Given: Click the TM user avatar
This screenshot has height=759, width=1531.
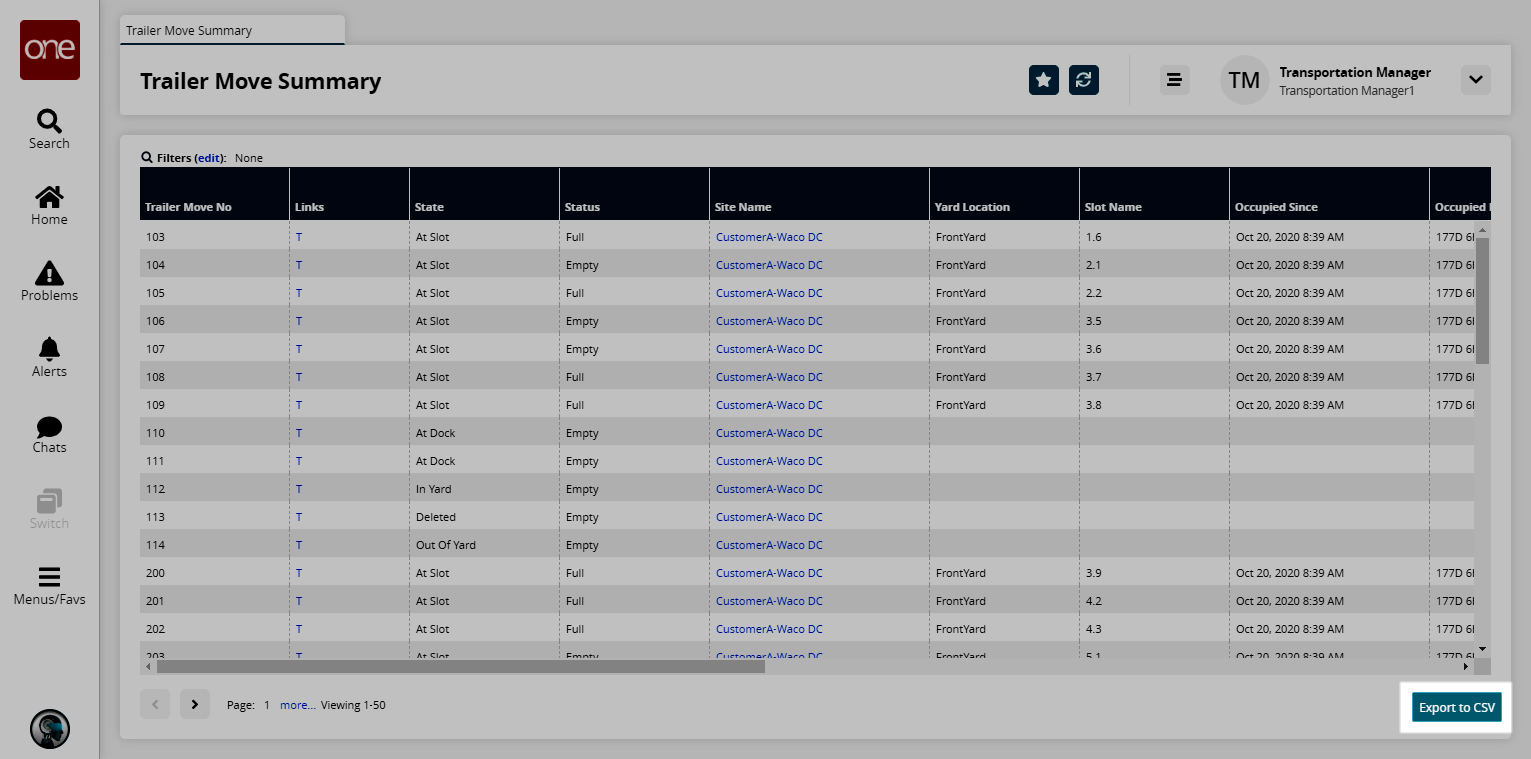Looking at the screenshot, I should [1244, 80].
